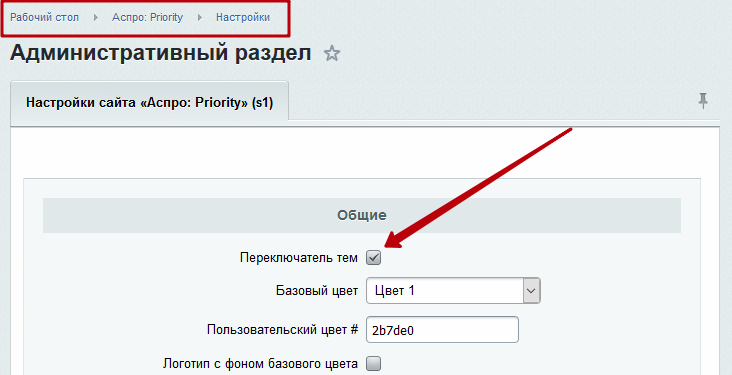Open the Базовый цвет dropdown

[453, 290]
